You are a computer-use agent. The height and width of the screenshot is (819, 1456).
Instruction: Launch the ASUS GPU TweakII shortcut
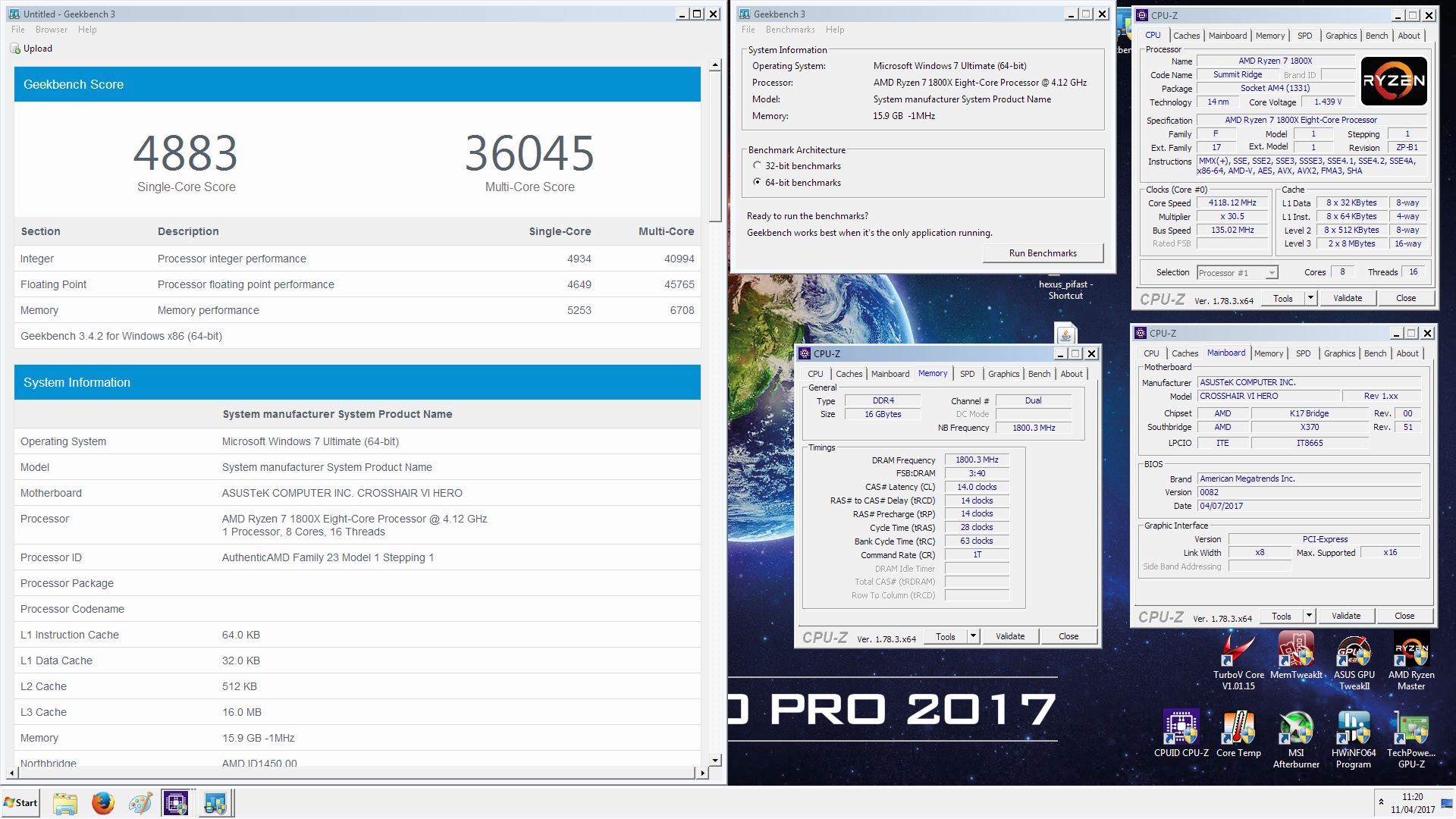point(1354,661)
